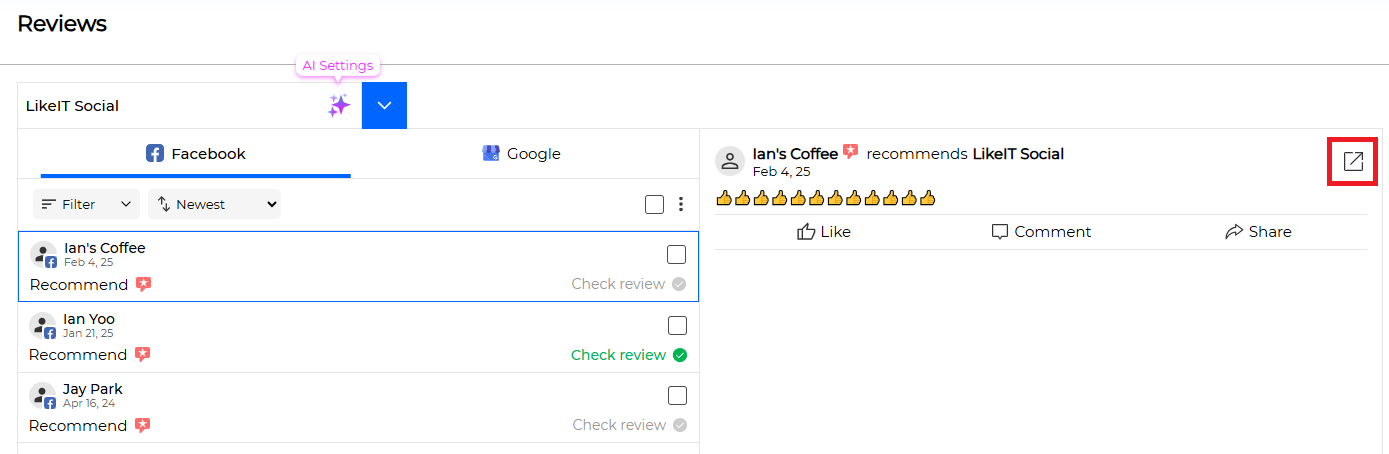Open review in external window icon
The width and height of the screenshot is (1389, 454).
tap(1353, 161)
